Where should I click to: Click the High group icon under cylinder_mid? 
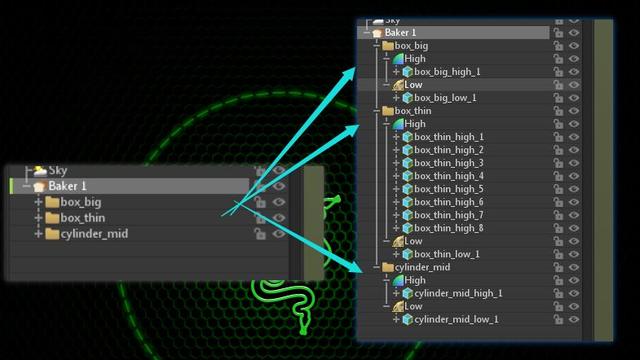pyautogui.click(x=398, y=280)
